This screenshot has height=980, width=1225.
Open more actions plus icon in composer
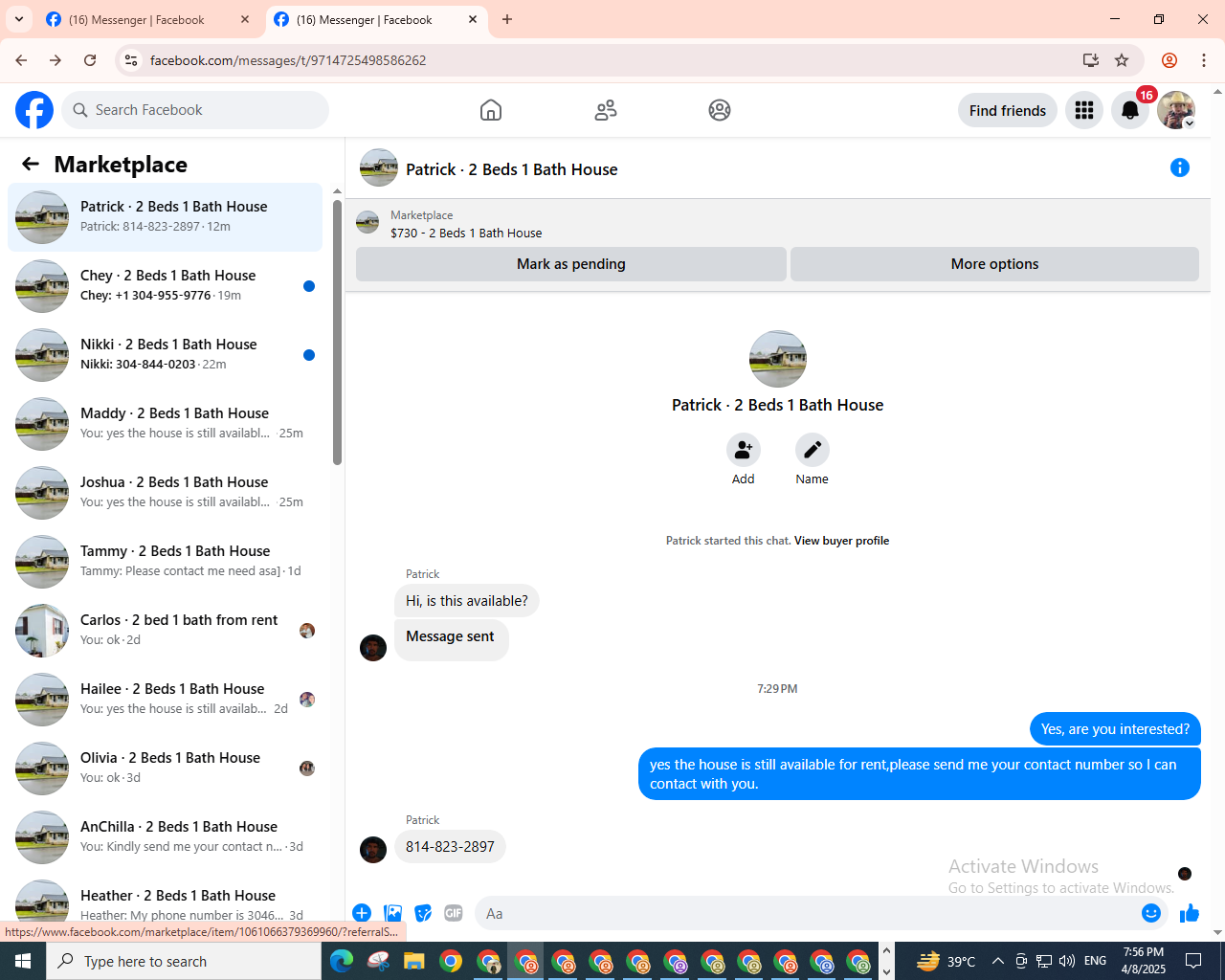362,913
